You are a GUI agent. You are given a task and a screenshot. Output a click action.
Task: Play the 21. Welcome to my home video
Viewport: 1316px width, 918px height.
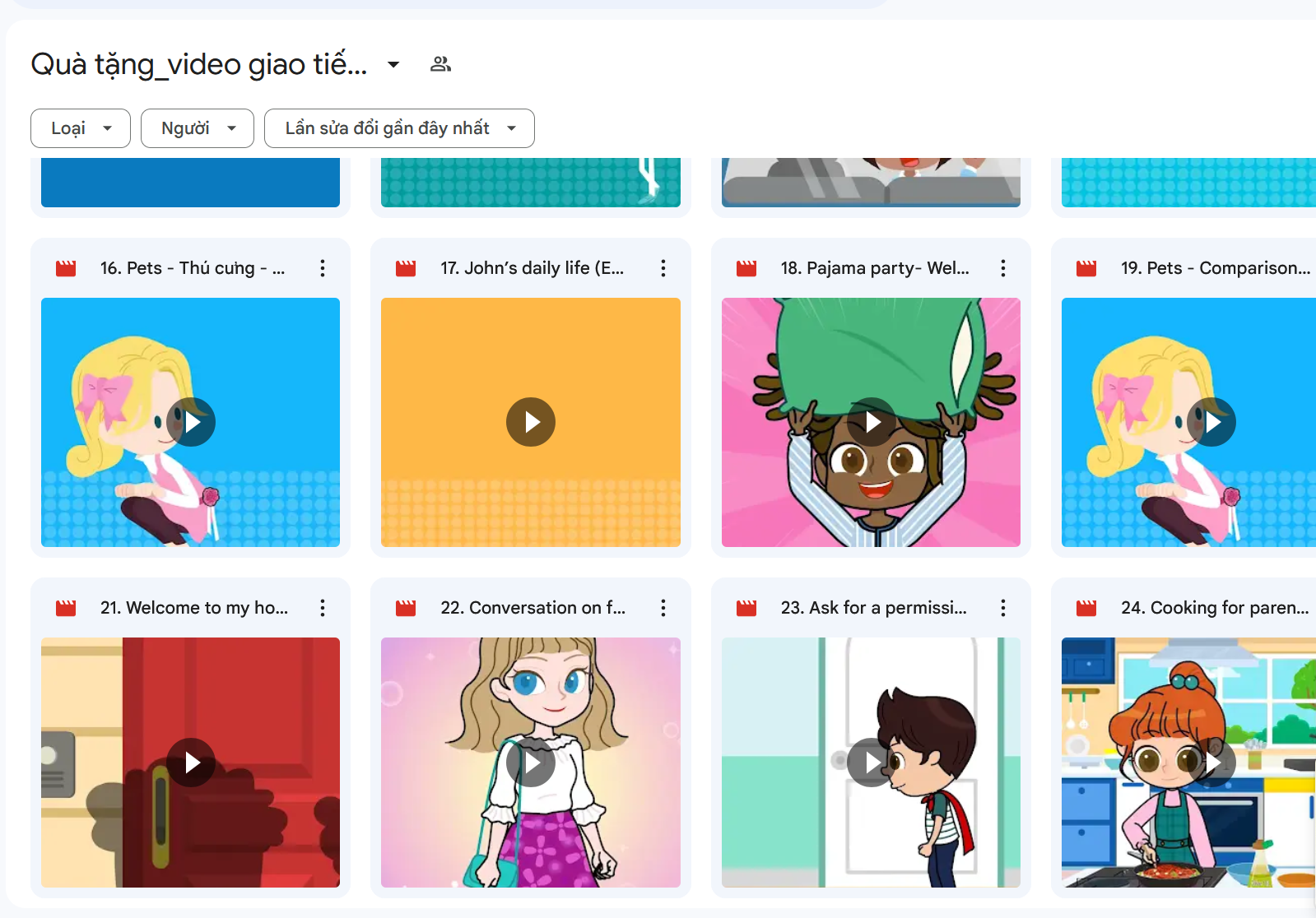[191, 763]
